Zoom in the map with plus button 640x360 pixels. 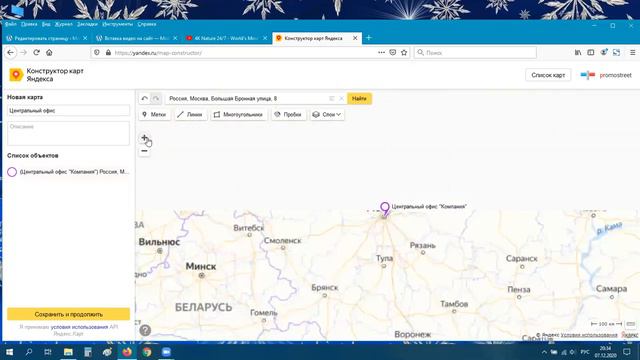(144, 138)
